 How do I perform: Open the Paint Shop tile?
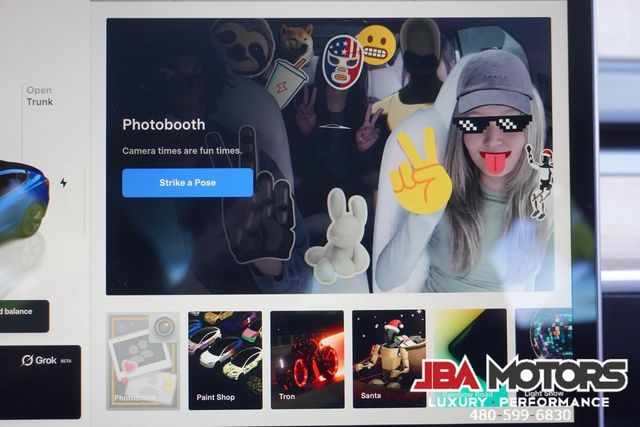(225, 359)
